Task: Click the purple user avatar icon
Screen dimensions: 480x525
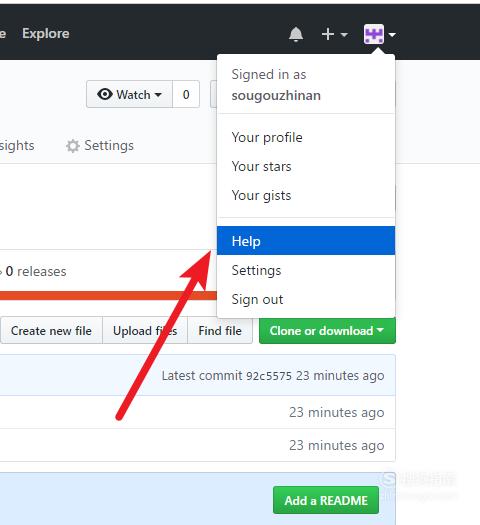Action: [x=374, y=34]
